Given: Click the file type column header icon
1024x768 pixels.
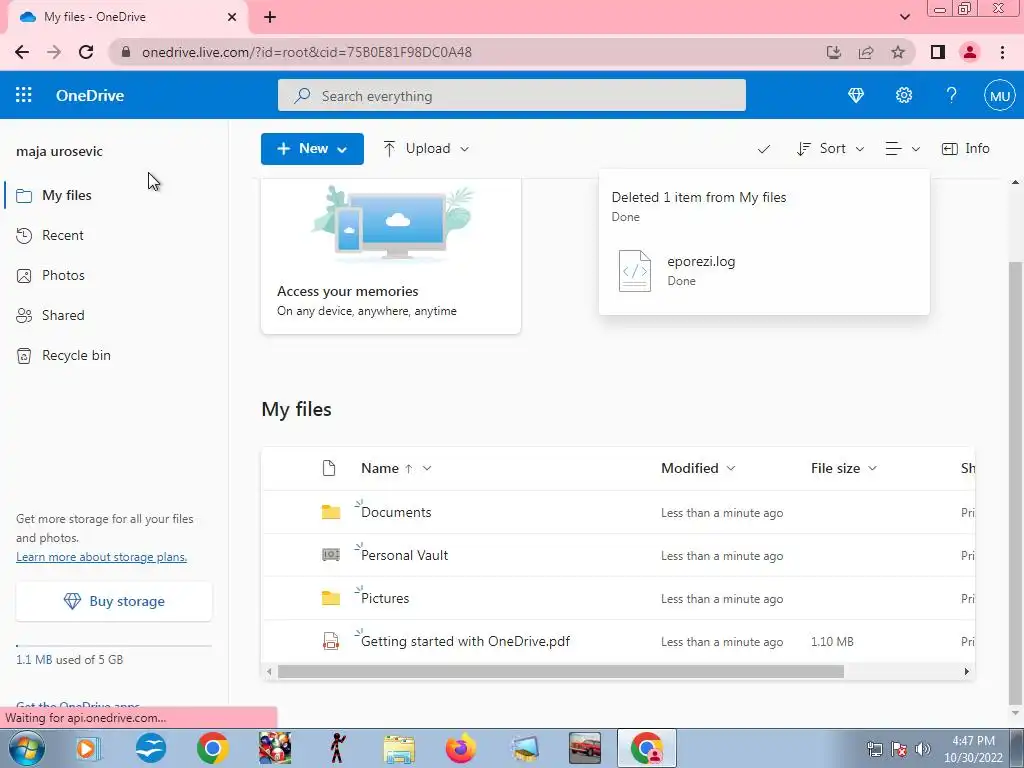Looking at the screenshot, I should [x=329, y=468].
